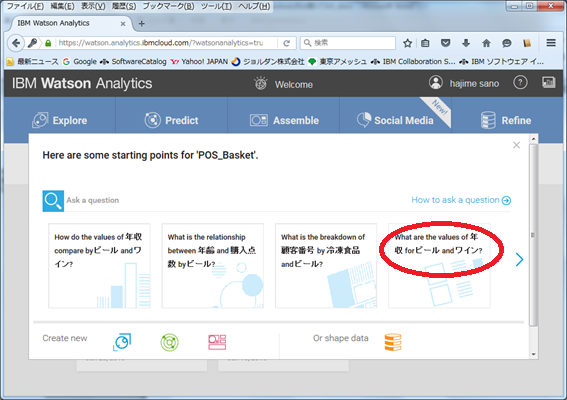Follow How to ask a question link
This screenshot has height=400, width=567.
pyautogui.click(x=461, y=200)
